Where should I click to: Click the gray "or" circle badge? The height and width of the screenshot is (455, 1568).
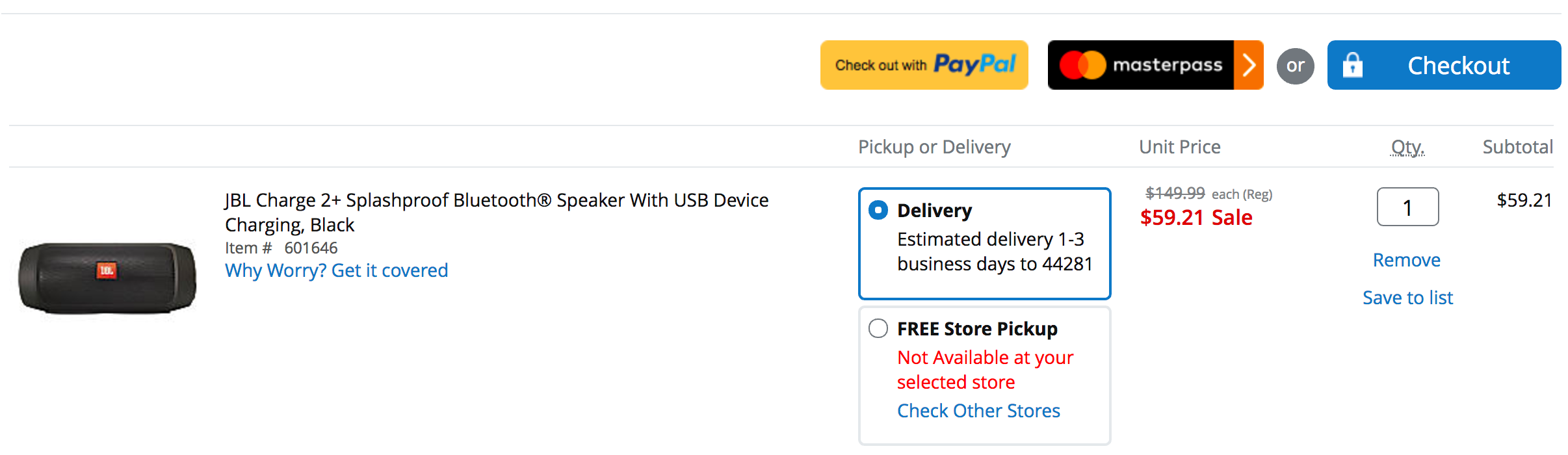pyautogui.click(x=1295, y=66)
